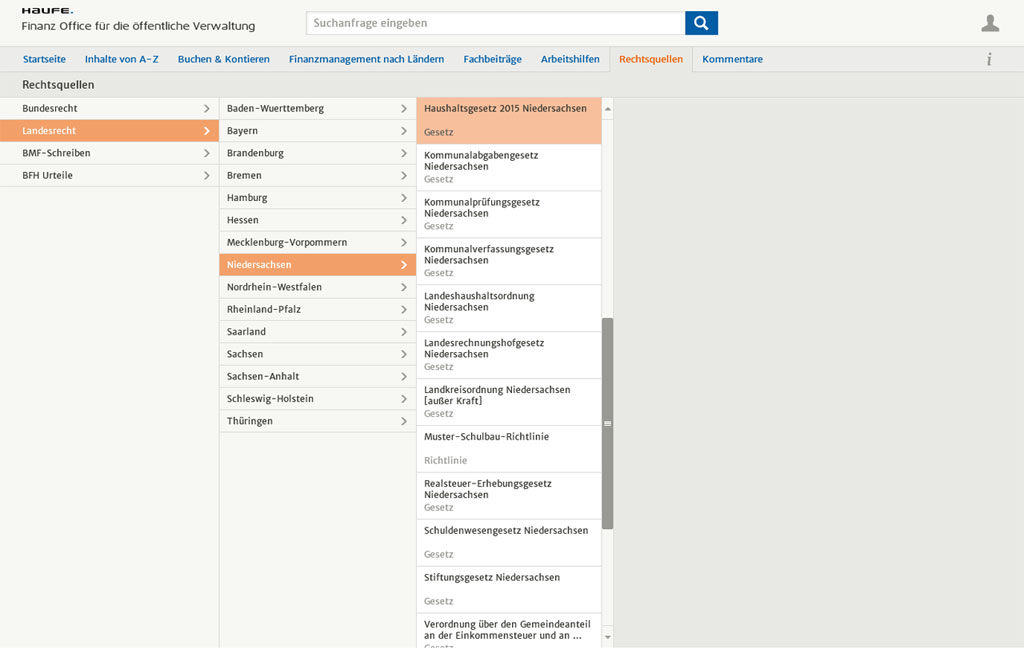Open Landesrechnungshofgesetz Niedersachsen

pos(509,355)
